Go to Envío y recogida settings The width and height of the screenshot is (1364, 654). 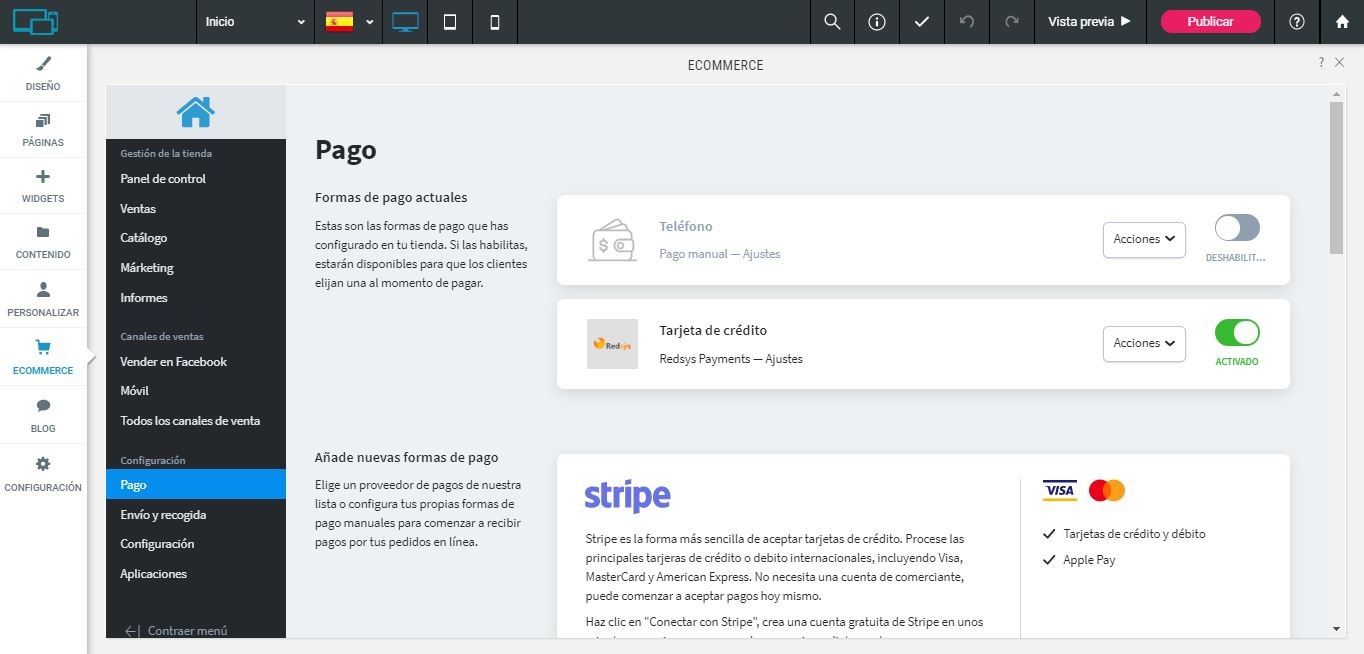tap(163, 515)
